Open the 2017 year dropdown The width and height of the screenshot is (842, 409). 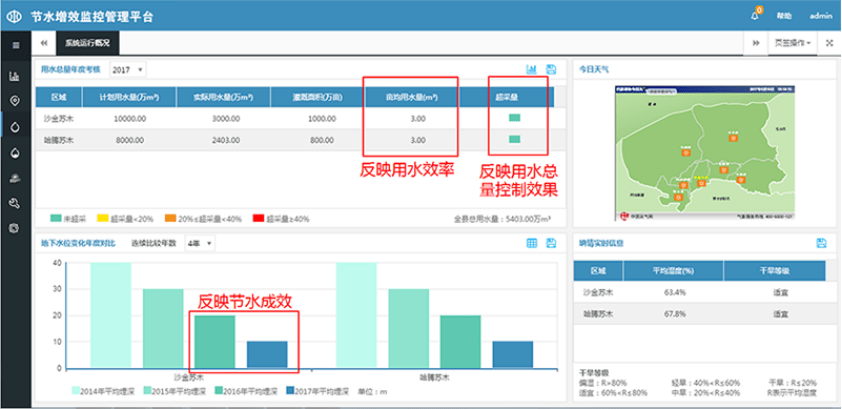[x=127, y=70]
